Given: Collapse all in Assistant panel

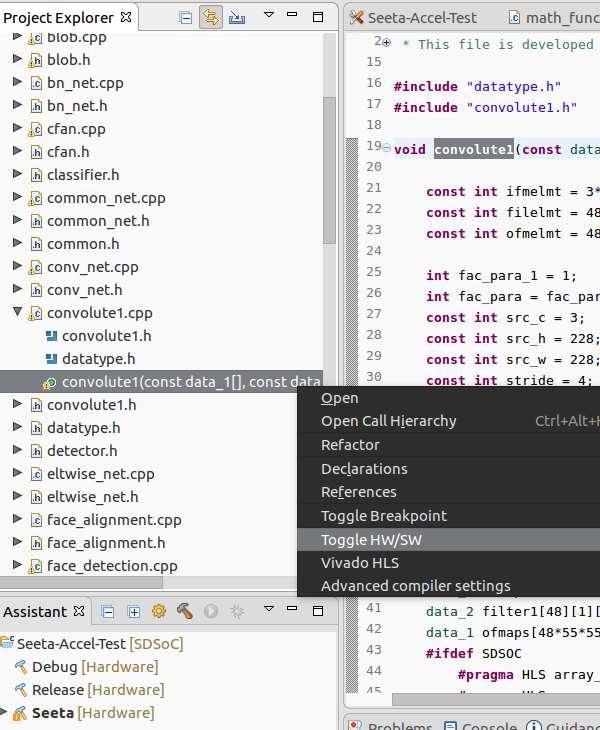Looking at the screenshot, I should click(108, 611).
